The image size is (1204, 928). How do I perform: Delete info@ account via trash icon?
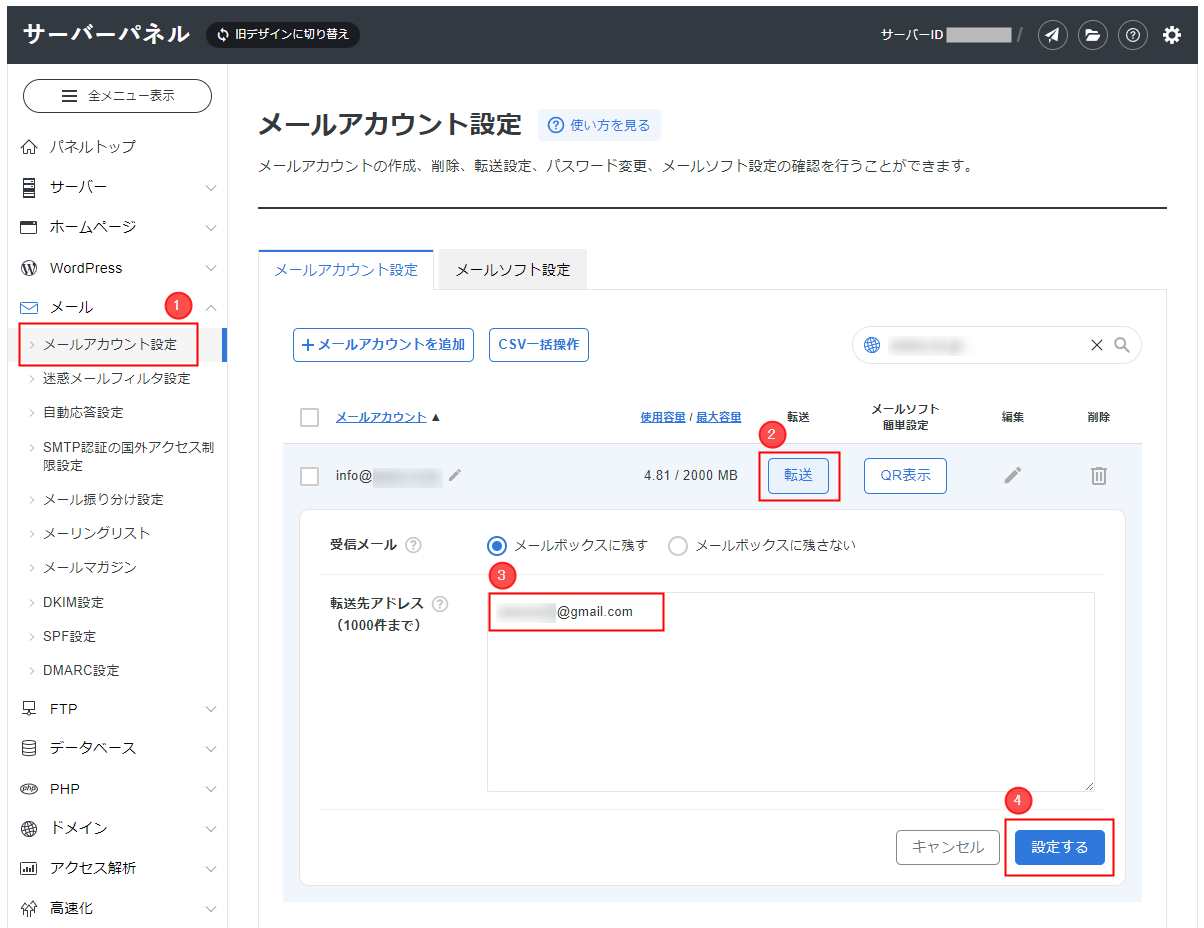(1098, 476)
